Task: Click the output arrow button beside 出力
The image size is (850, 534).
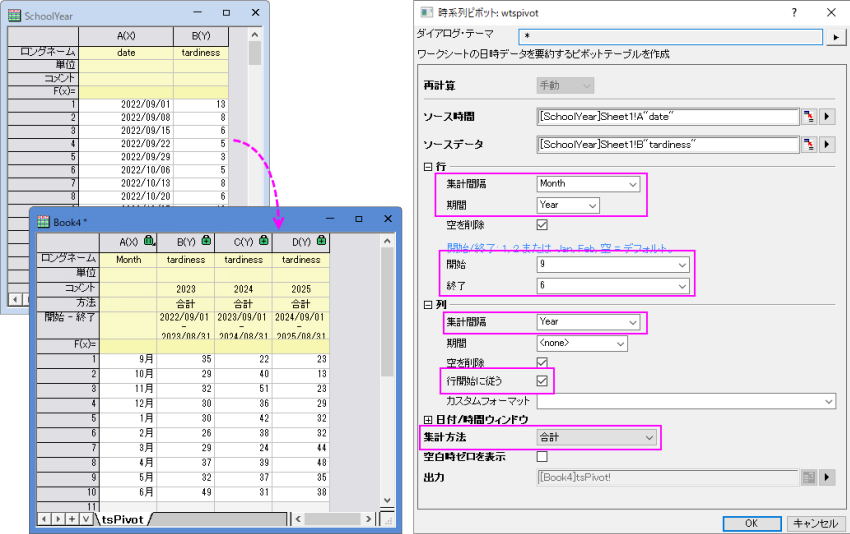Action: pyautogui.click(x=827, y=478)
